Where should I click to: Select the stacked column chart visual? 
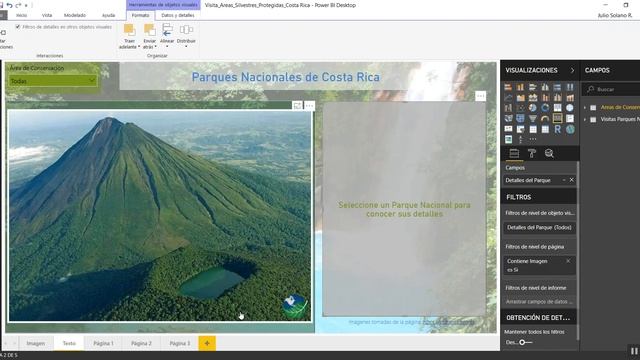[x=520, y=87]
